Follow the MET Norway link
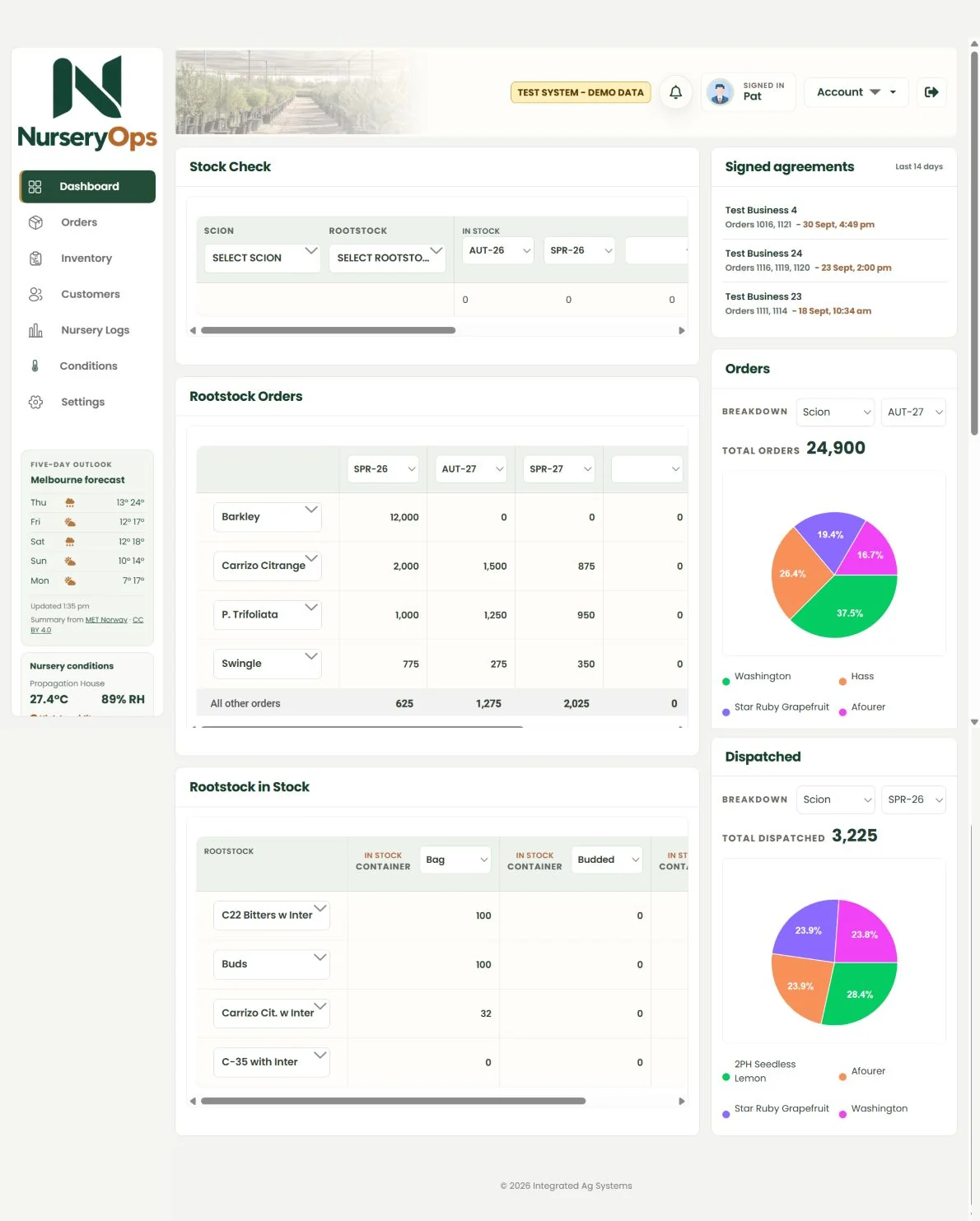The width and height of the screenshot is (980, 1221). pyautogui.click(x=106, y=620)
